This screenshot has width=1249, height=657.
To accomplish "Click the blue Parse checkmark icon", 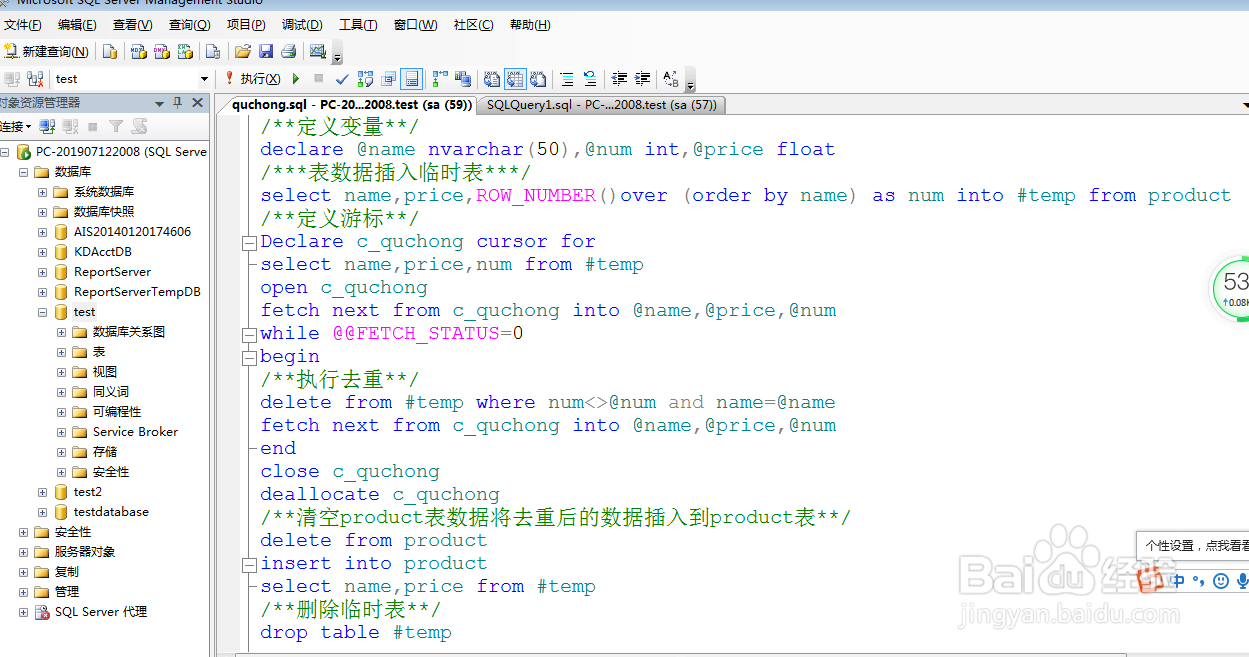I will pos(342,78).
